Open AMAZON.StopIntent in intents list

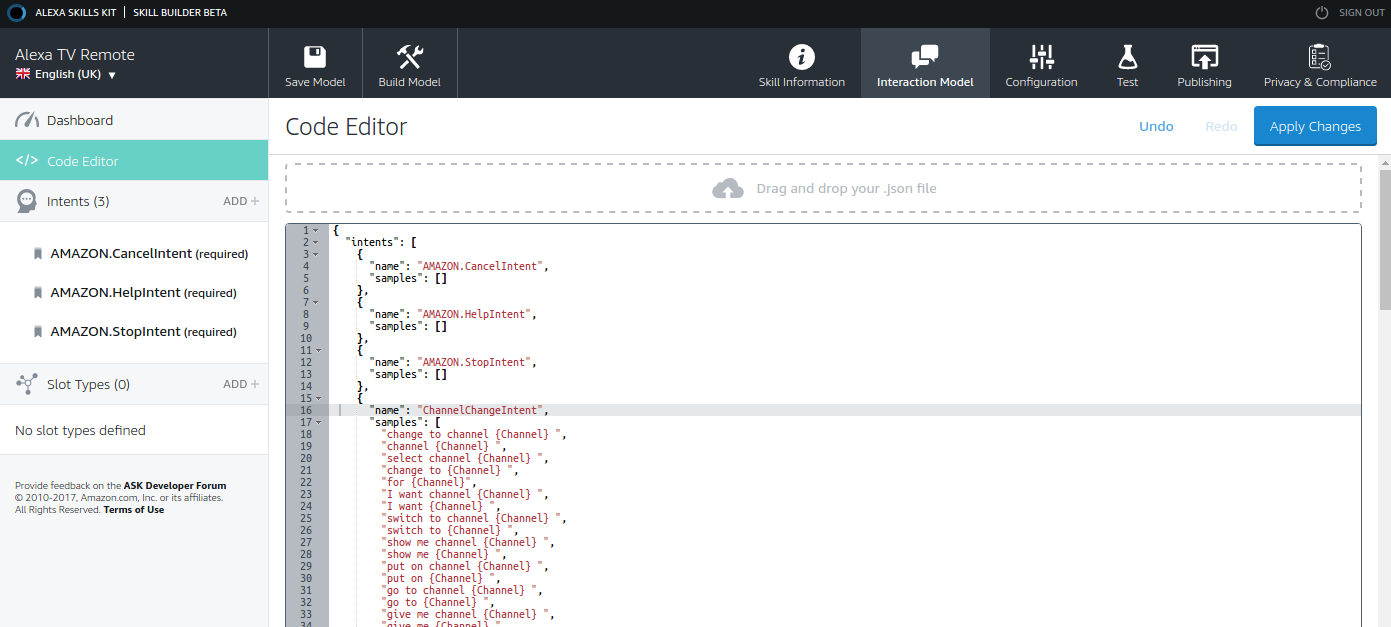click(143, 332)
